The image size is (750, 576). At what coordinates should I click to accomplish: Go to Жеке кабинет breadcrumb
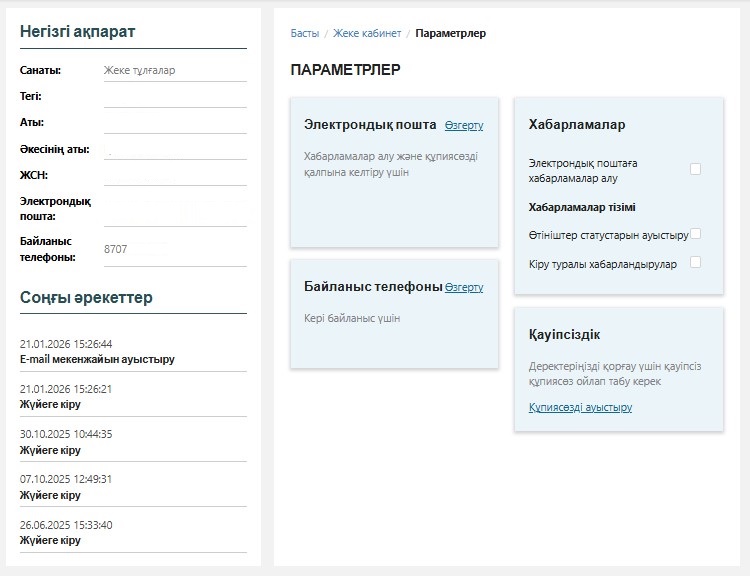(366, 33)
